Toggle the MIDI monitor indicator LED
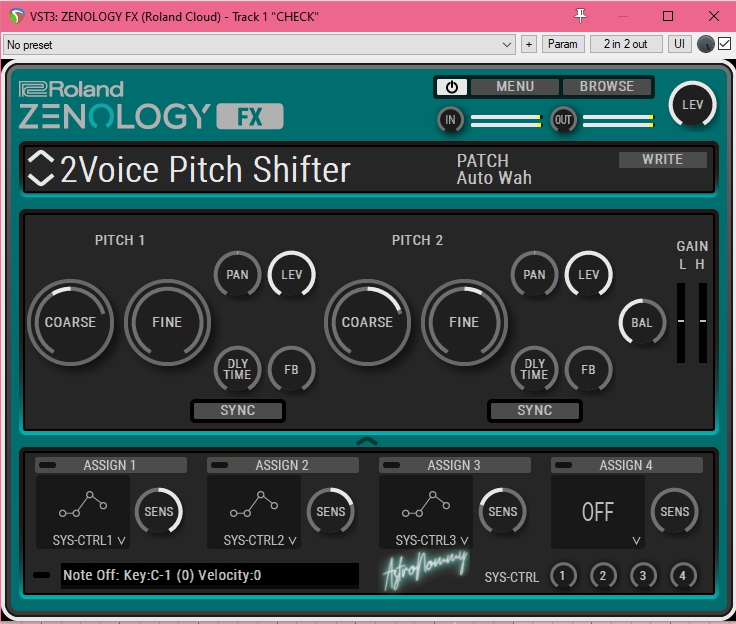Screen dimensions: 736x624 (42, 575)
